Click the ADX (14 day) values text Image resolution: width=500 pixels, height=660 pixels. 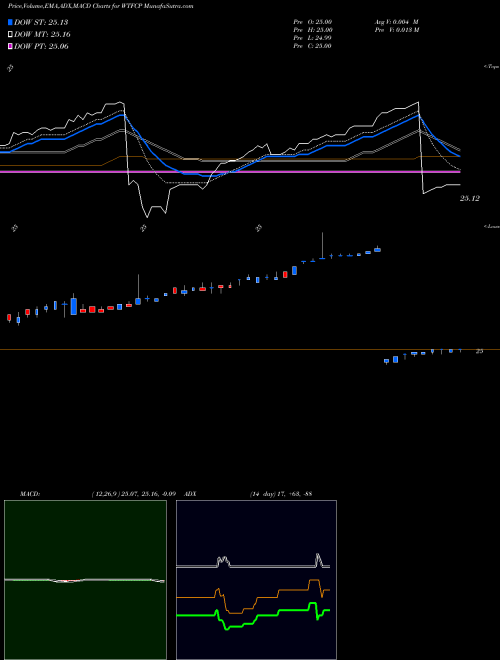pyautogui.click(x=281, y=494)
